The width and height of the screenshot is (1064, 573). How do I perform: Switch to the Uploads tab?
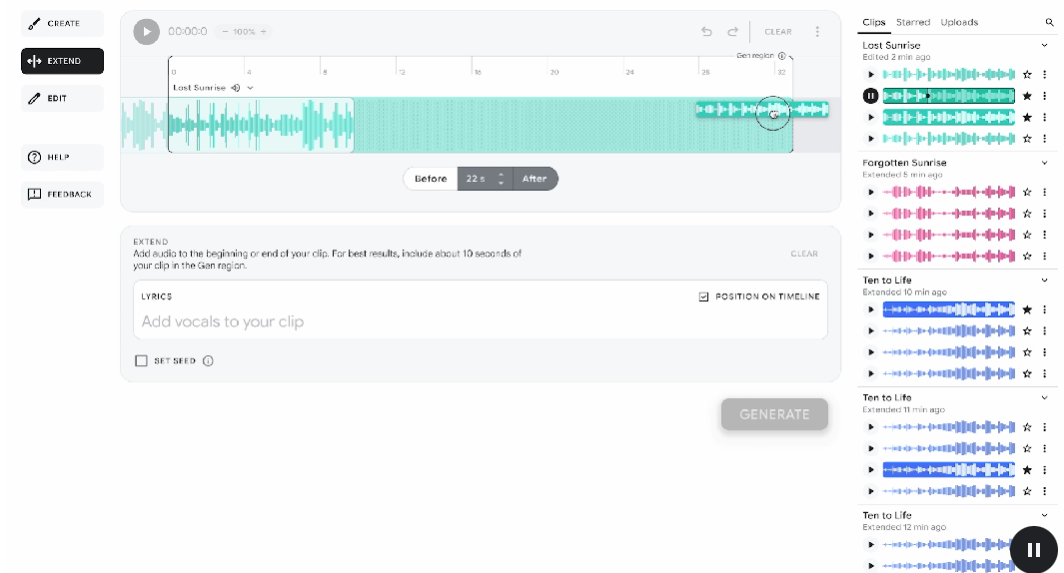click(959, 22)
